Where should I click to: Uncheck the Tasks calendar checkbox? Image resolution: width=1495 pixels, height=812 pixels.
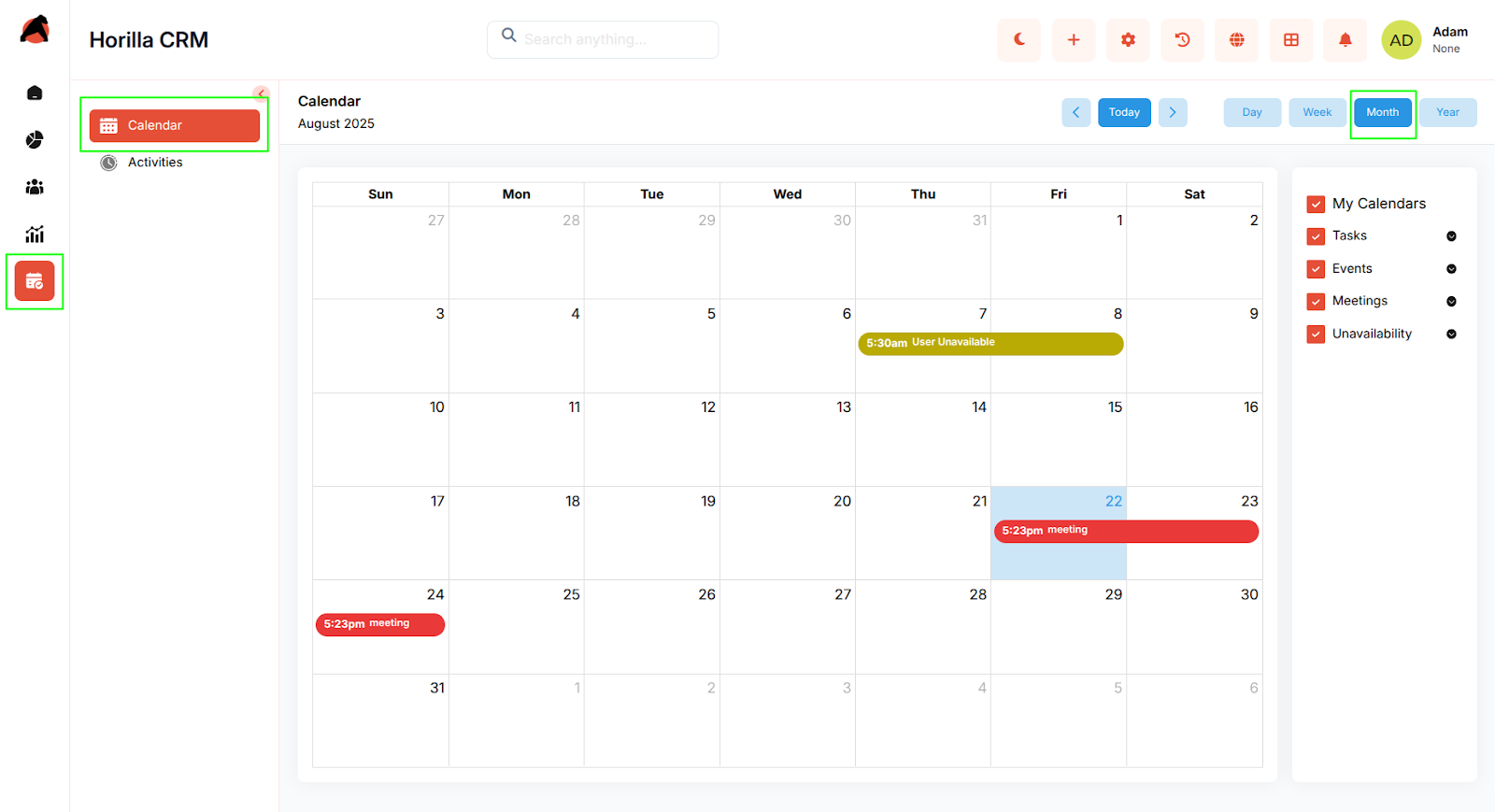point(1316,236)
